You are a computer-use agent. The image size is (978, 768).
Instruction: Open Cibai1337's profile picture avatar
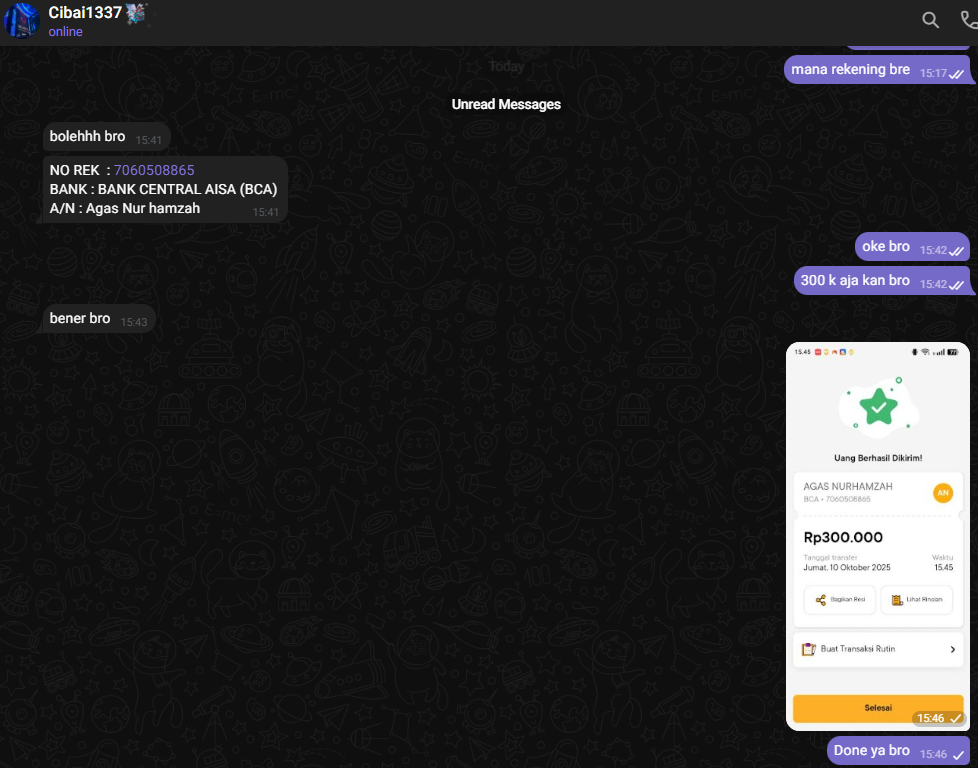point(21,20)
